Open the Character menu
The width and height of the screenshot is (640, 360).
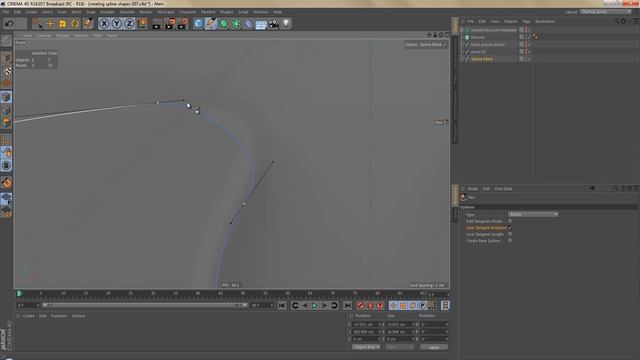pyautogui.click(x=188, y=12)
